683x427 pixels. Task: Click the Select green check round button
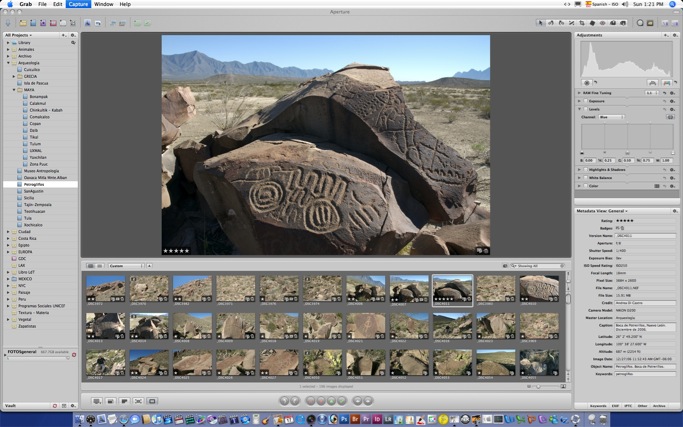342,400
